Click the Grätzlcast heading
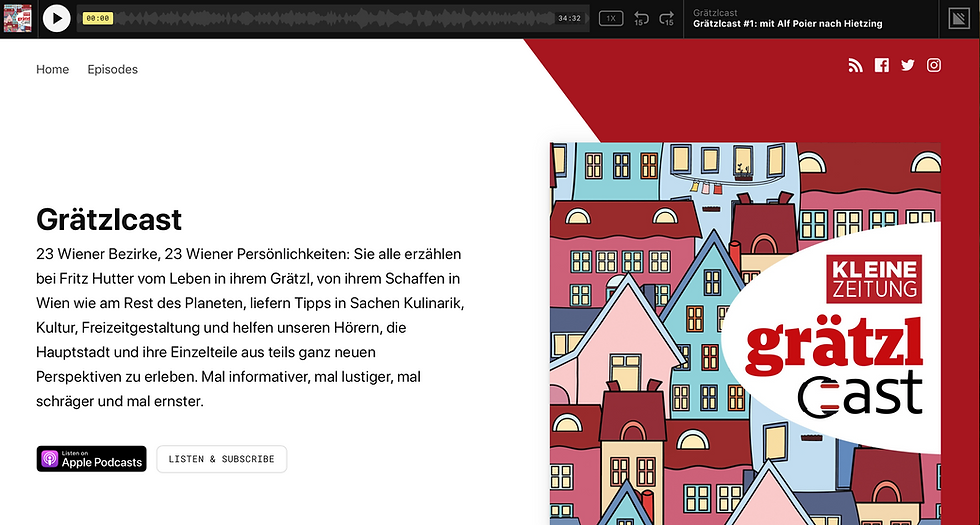980x525 pixels. click(x=109, y=219)
